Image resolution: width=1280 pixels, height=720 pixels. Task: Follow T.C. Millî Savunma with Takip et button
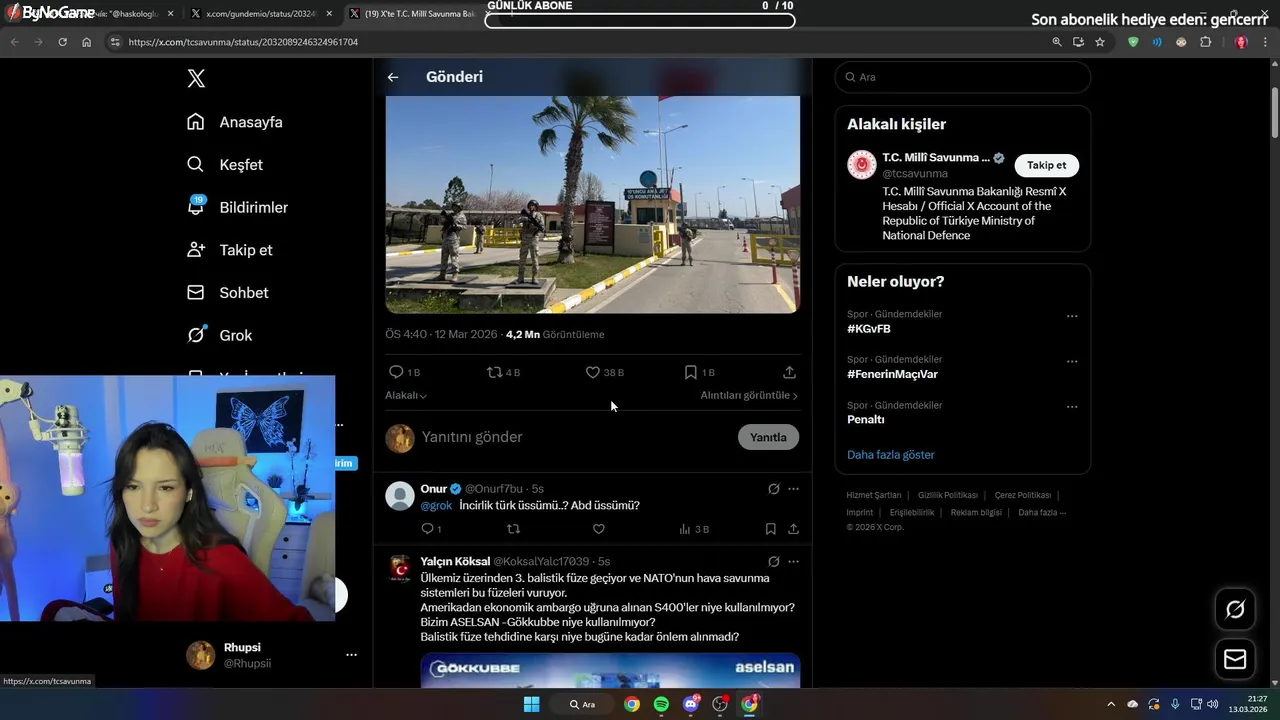[1046, 165]
